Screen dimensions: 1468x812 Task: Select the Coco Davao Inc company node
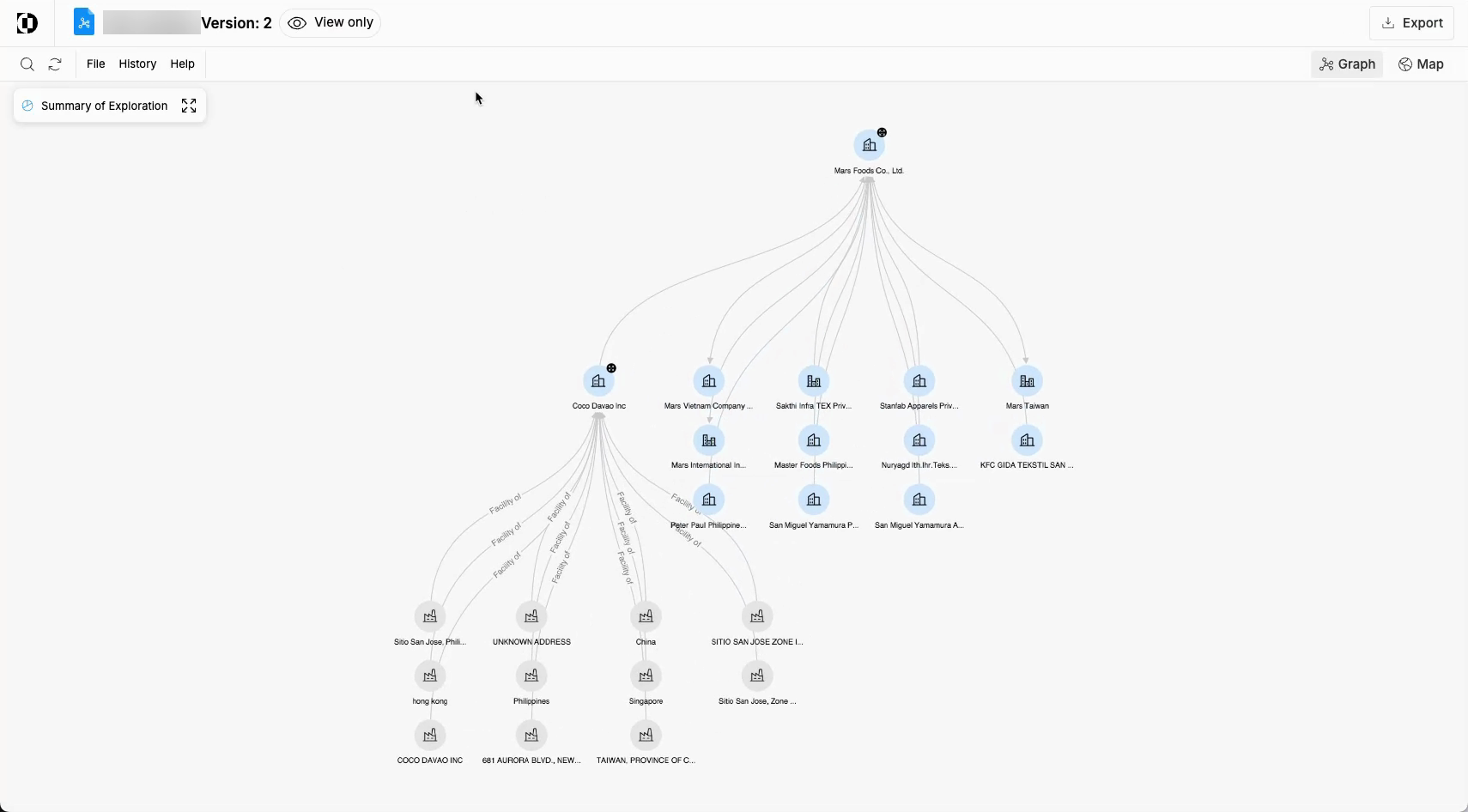click(598, 381)
